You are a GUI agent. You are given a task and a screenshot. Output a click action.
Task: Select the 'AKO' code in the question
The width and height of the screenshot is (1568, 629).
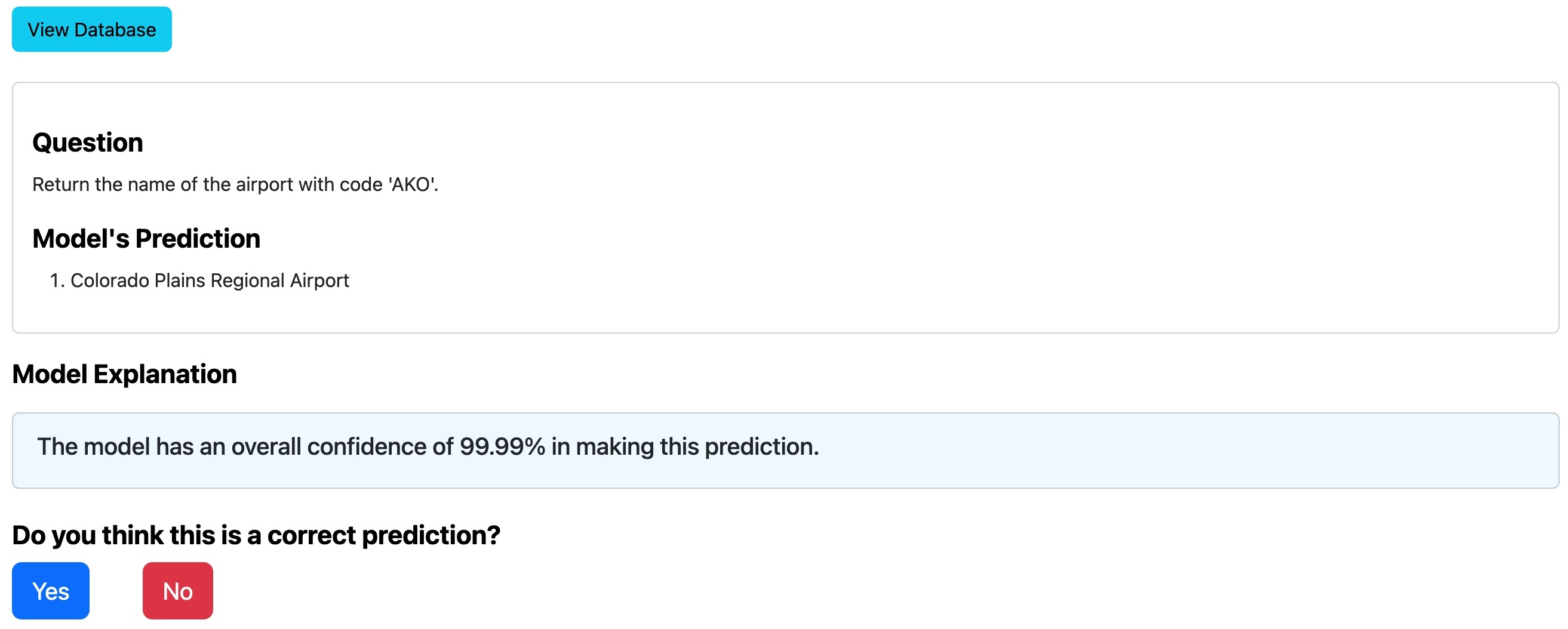click(x=412, y=184)
